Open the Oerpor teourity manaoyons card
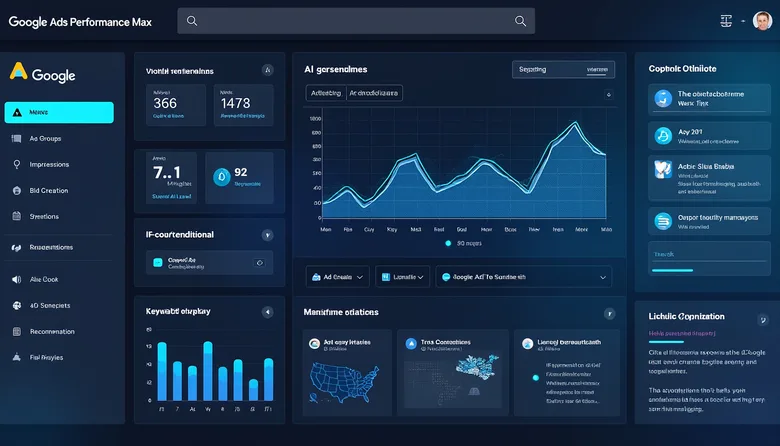780x446 pixels. tap(709, 221)
